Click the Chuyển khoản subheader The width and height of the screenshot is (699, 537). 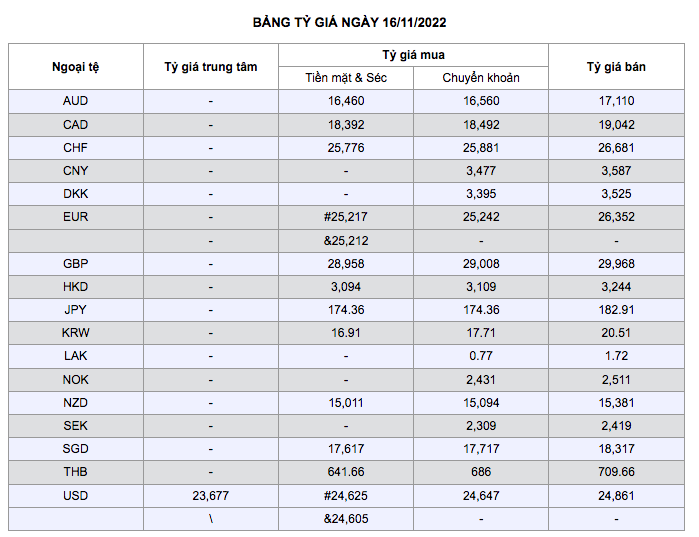coord(481,78)
